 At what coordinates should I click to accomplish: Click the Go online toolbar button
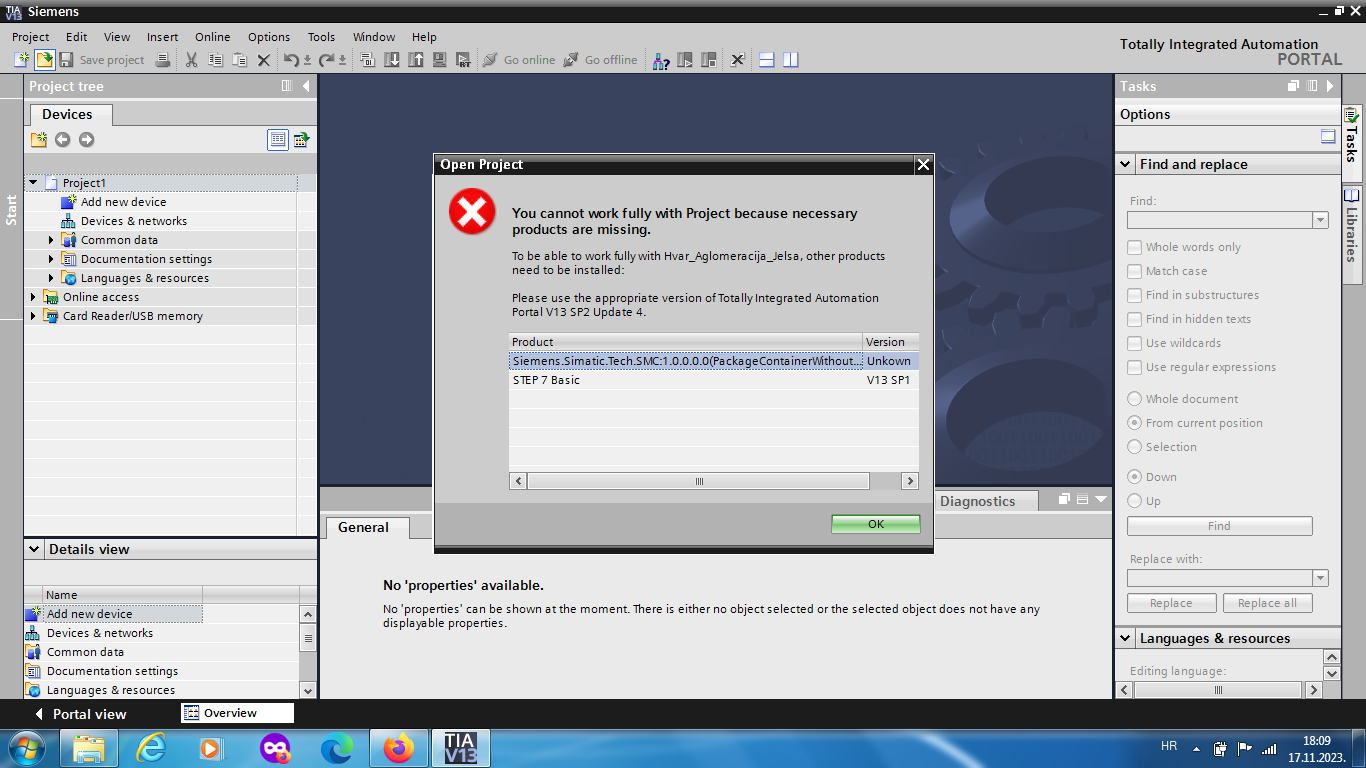click(519, 60)
